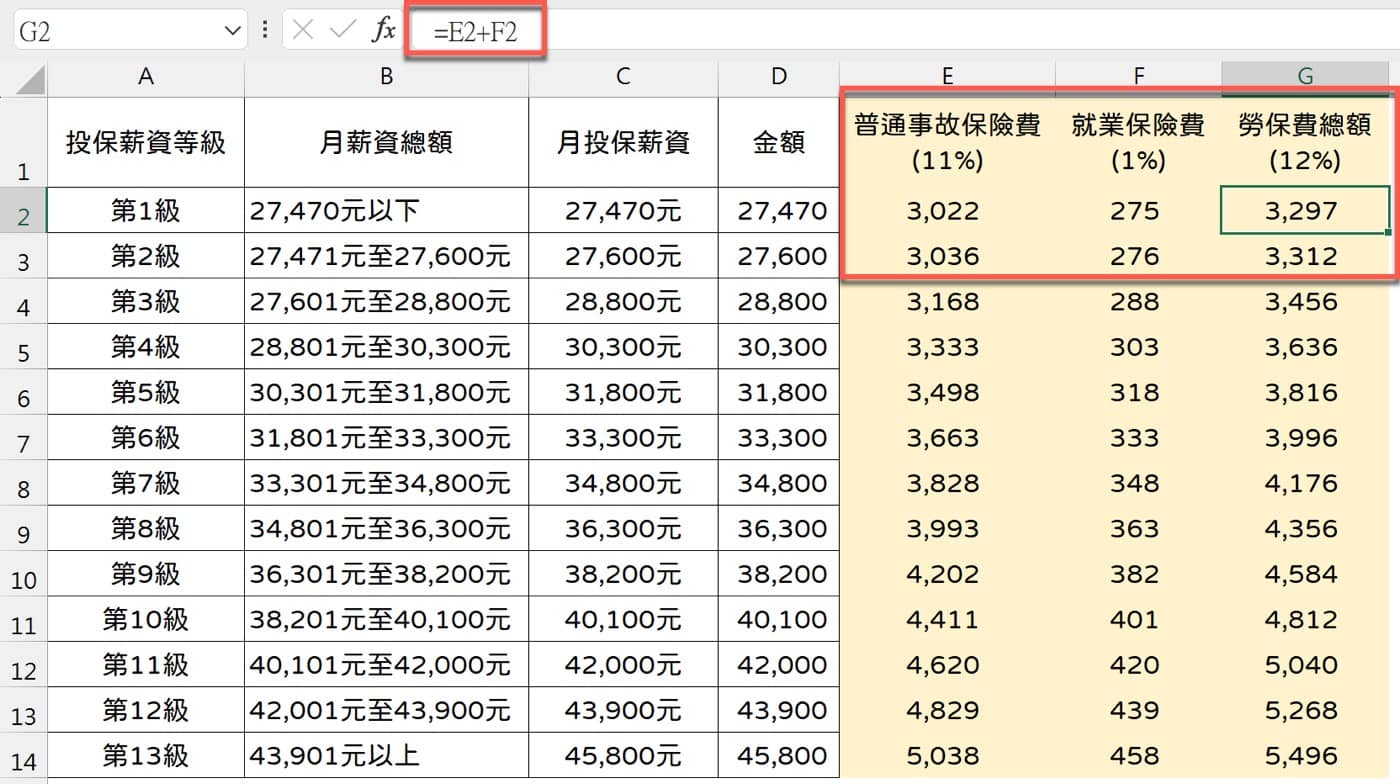The height and width of the screenshot is (784, 1400).
Task: Click the header cell 金額
Action: point(779,142)
